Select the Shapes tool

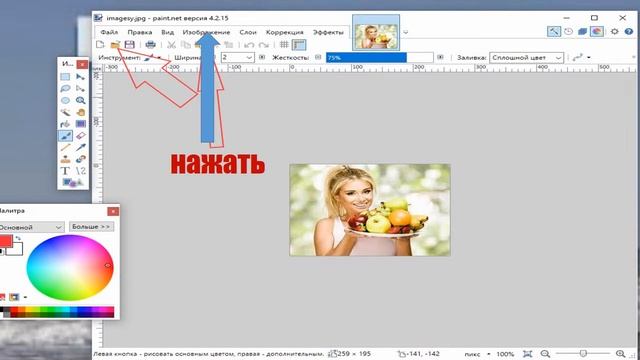(72, 182)
